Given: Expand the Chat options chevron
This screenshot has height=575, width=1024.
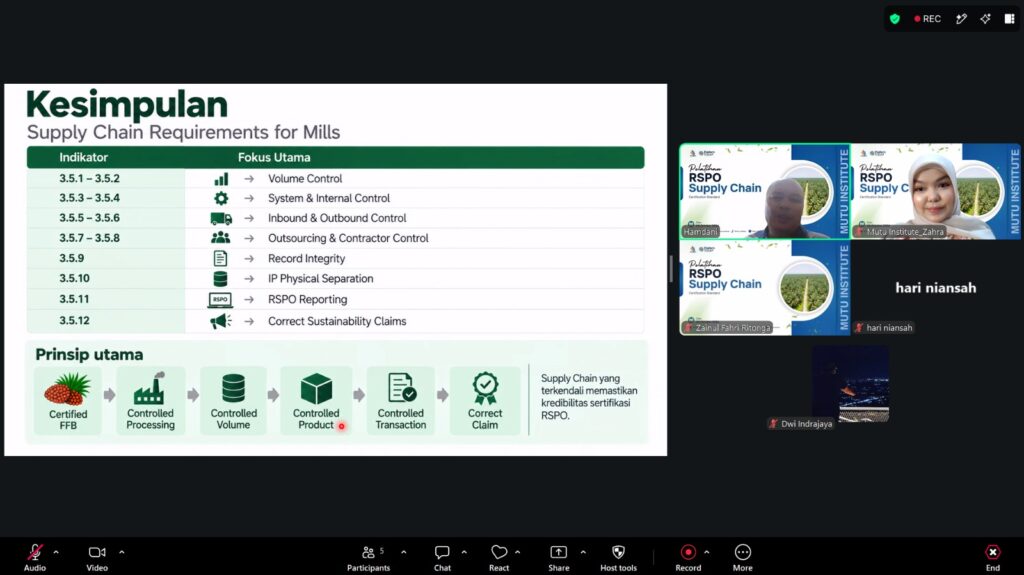Looking at the screenshot, I should [464, 552].
